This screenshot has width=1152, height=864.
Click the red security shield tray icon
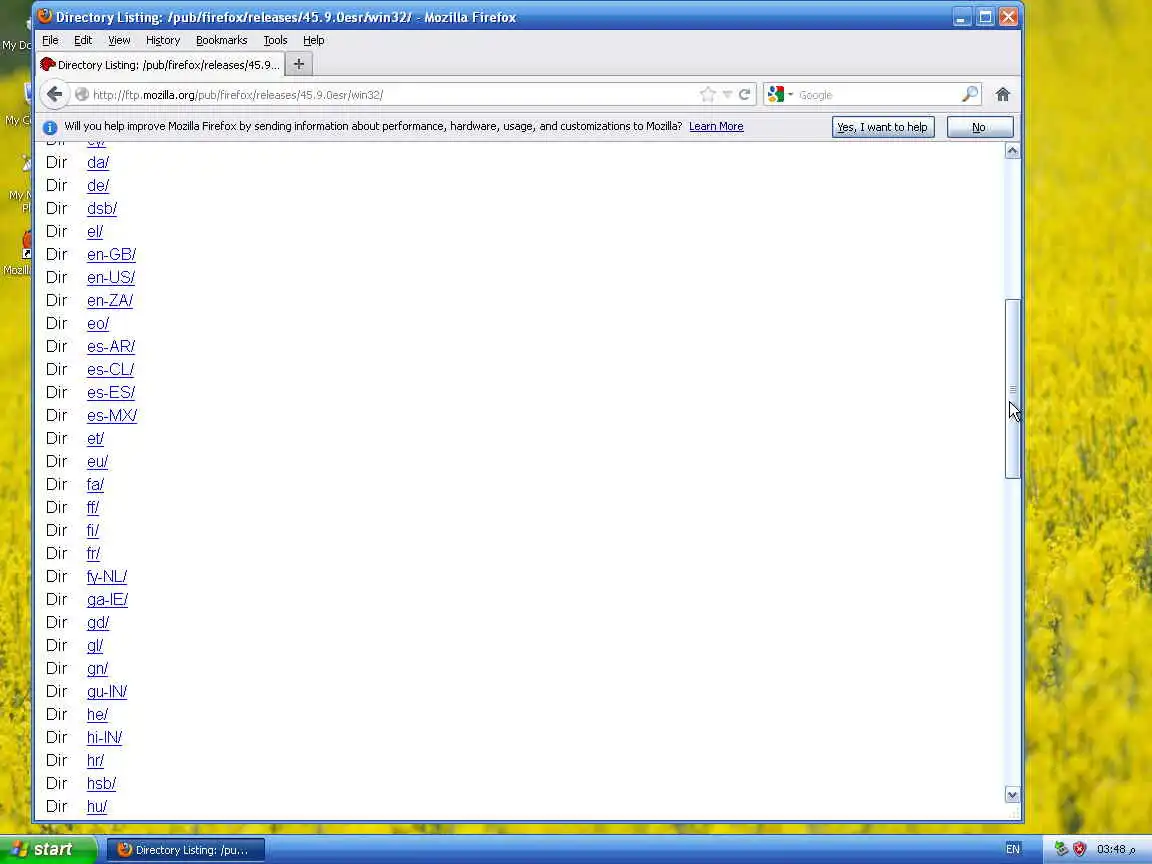tap(1079, 849)
